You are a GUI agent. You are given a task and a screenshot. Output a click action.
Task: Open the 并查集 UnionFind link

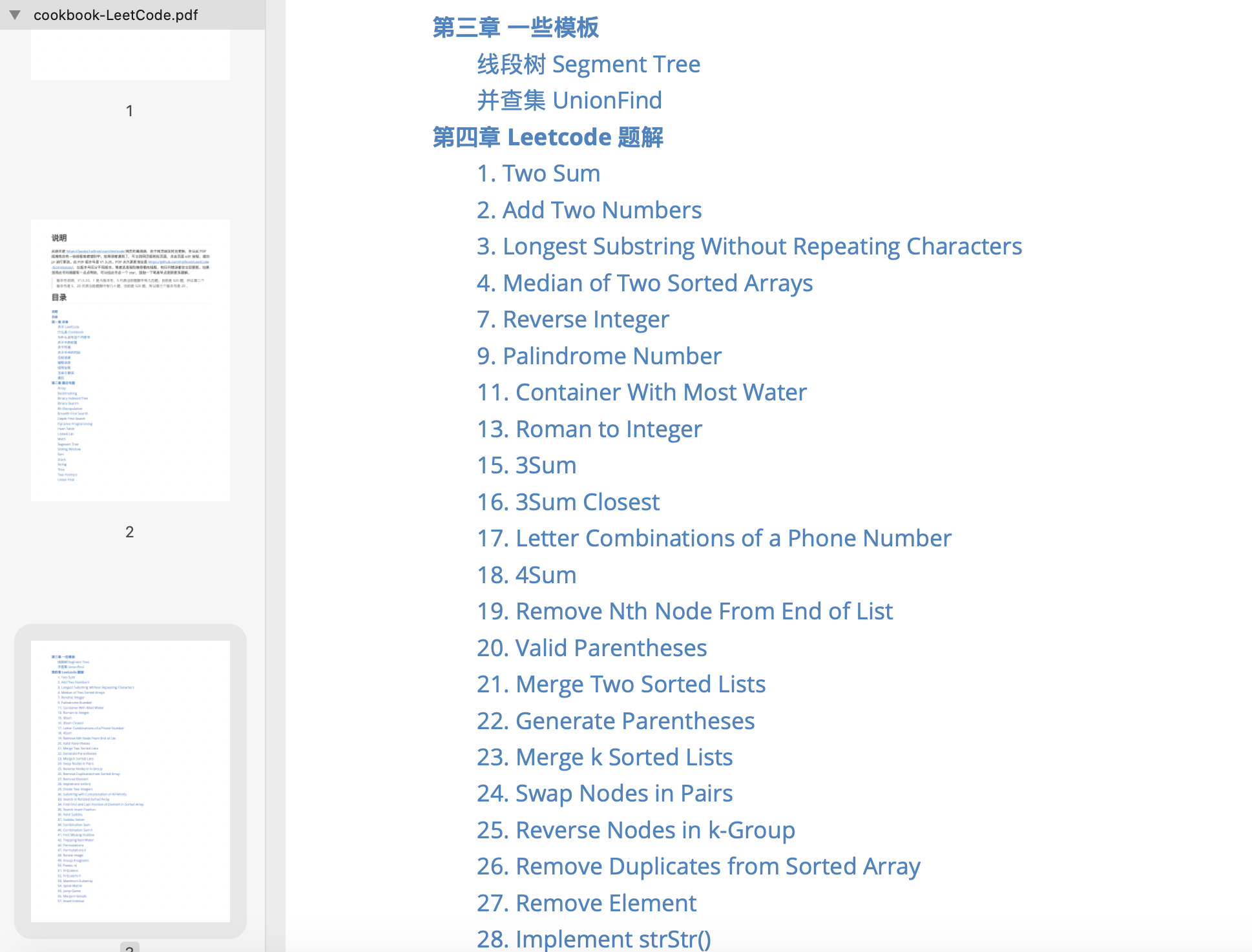coord(569,101)
